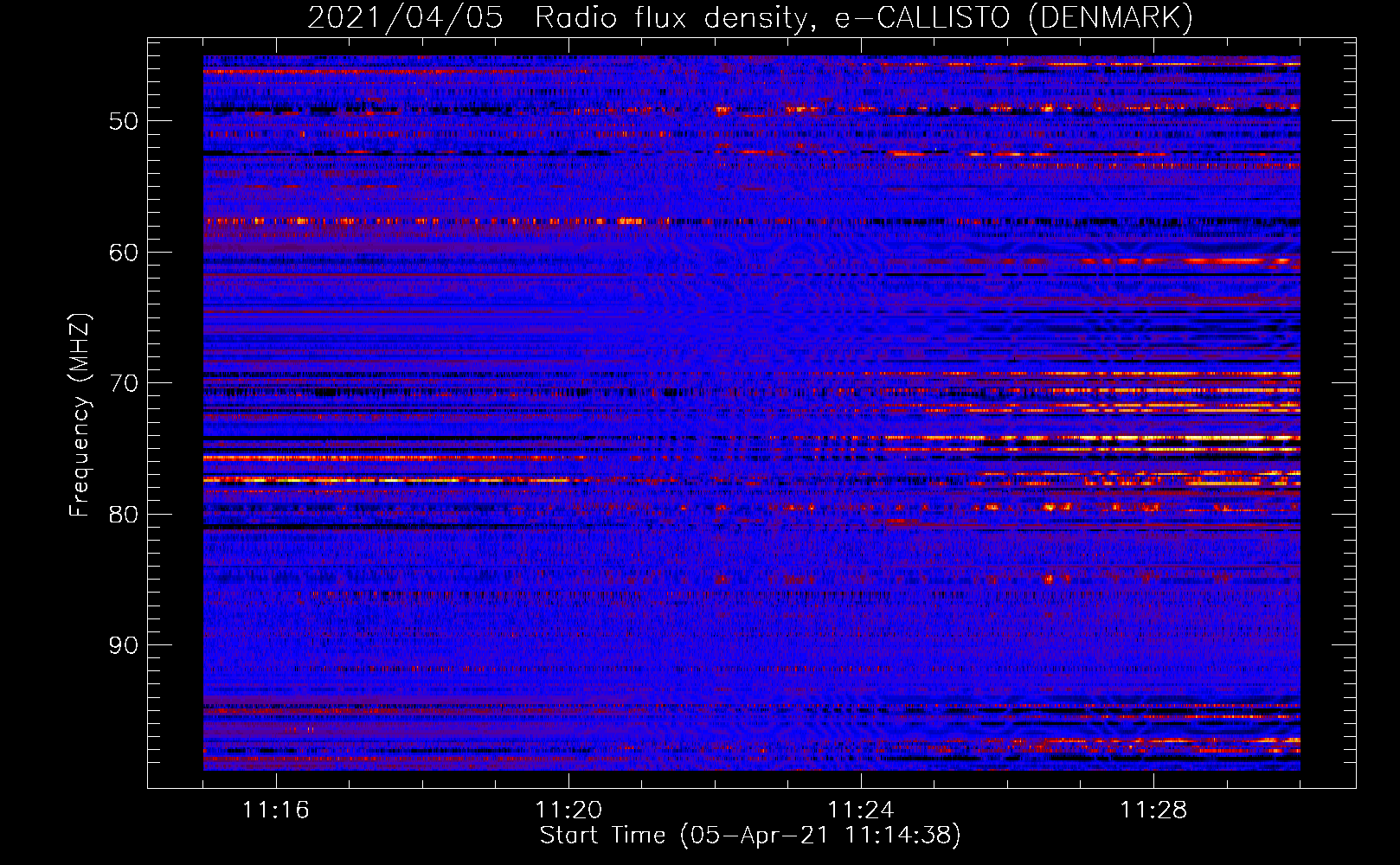Select the 11:16 time tick label
Screen dimensions: 1400x865
276,811
